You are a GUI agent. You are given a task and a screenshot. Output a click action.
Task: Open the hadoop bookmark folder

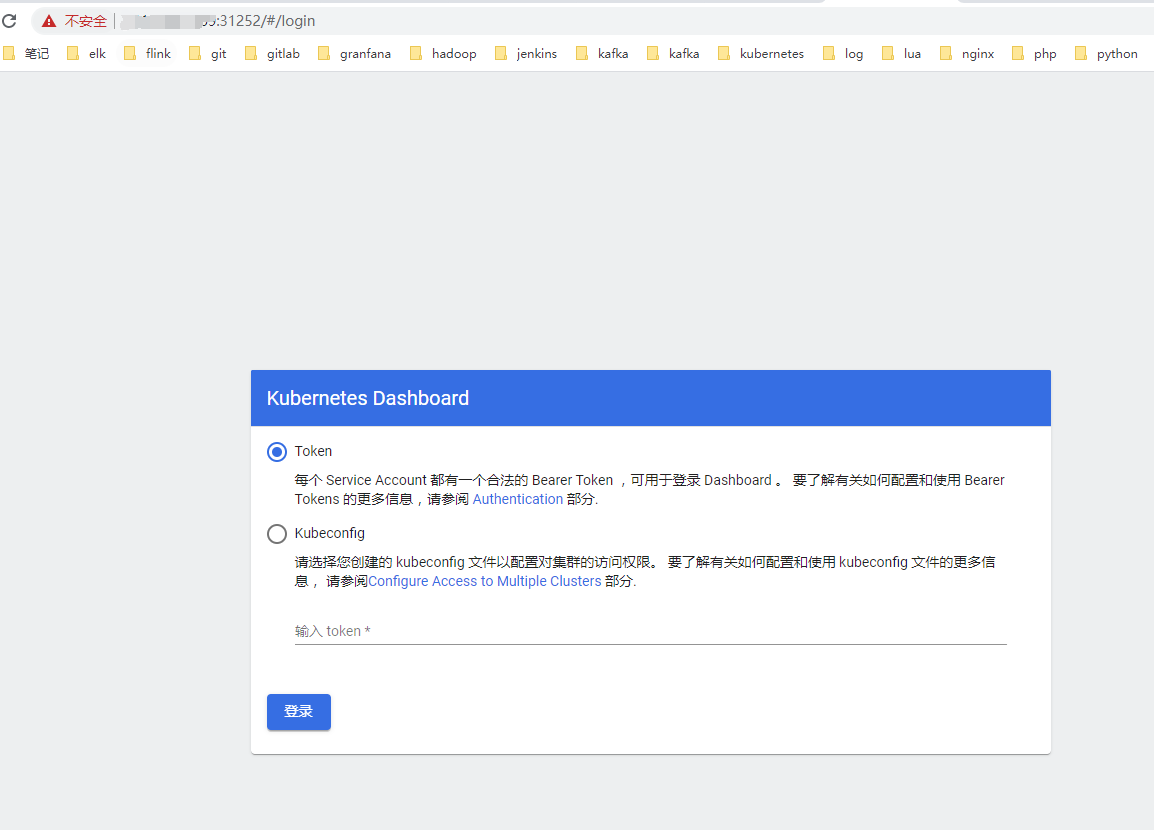point(443,53)
